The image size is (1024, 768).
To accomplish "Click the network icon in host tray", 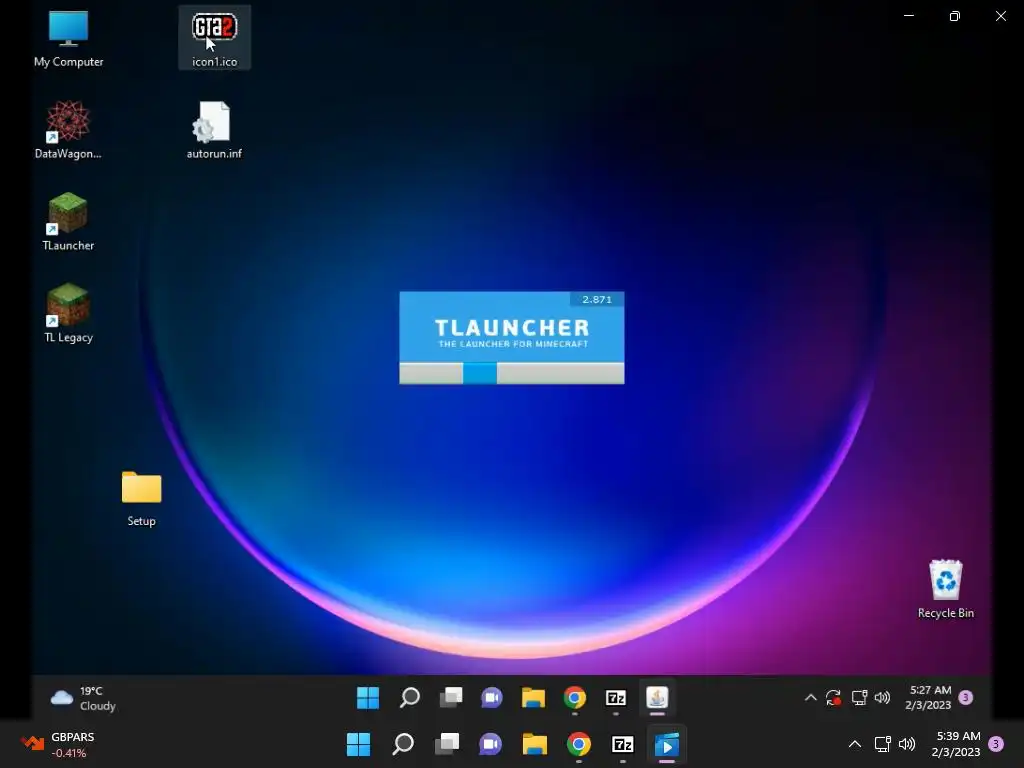I will pyautogui.click(x=882, y=744).
